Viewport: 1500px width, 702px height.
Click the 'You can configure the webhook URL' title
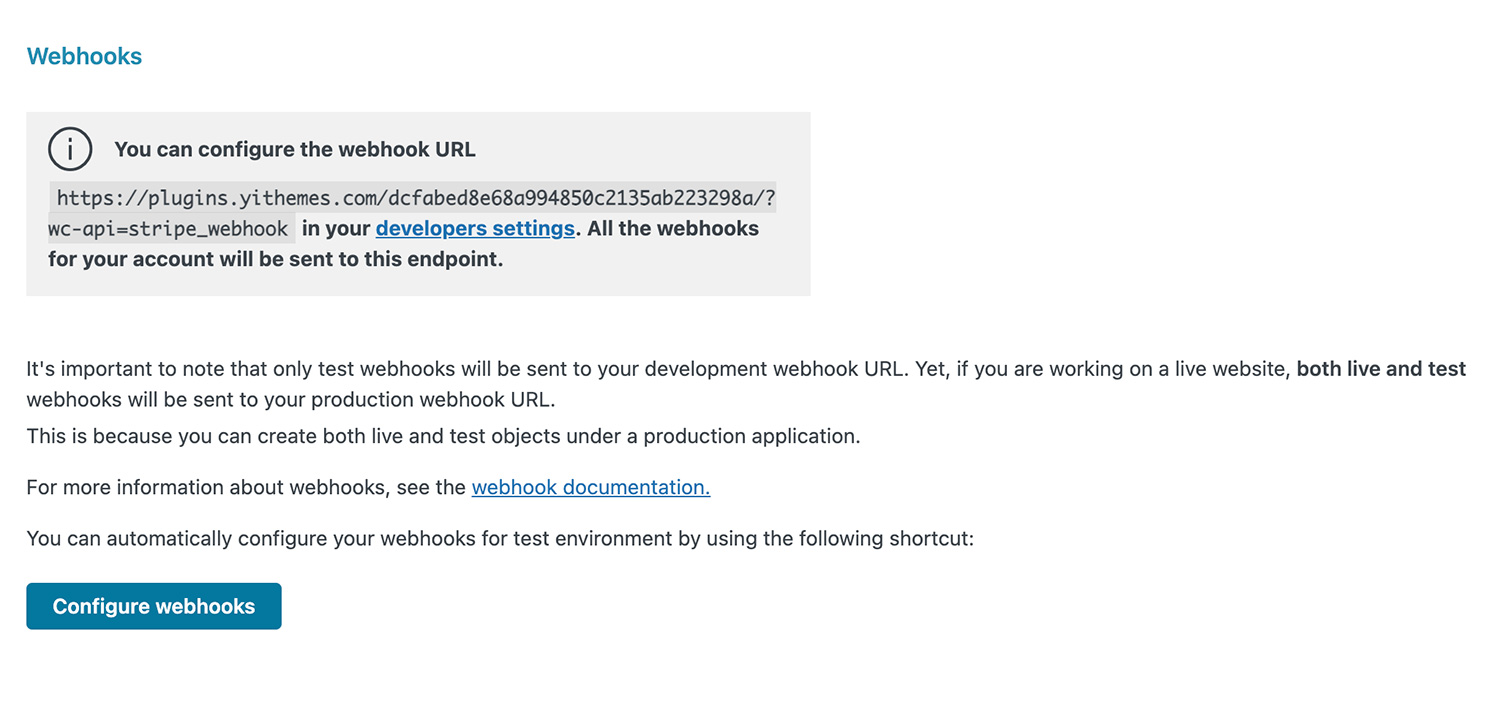pyautogui.click(x=295, y=150)
